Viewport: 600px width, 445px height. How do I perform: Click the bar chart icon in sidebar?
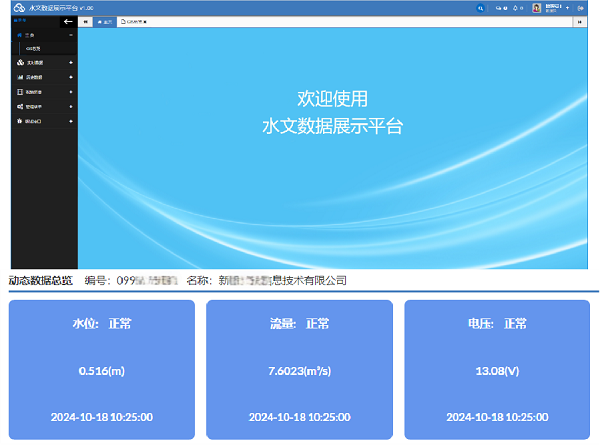[20, 77]
